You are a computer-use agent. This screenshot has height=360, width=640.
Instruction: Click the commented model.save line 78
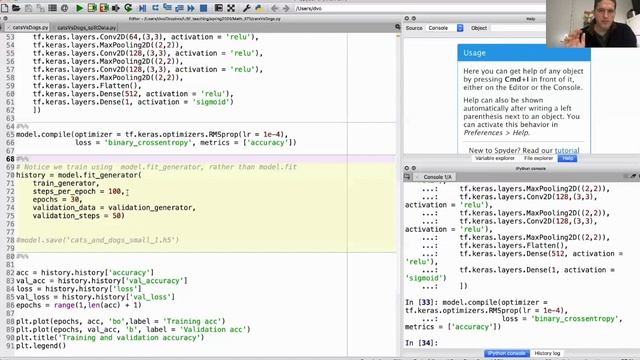98,240
